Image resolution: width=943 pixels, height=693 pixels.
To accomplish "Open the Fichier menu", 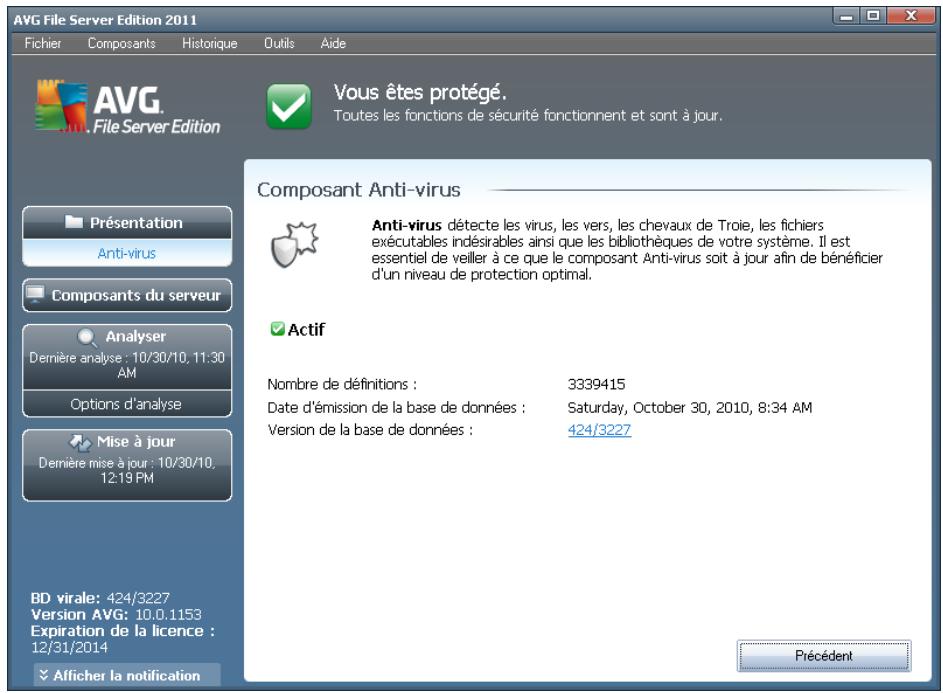I will click(43, 43).
